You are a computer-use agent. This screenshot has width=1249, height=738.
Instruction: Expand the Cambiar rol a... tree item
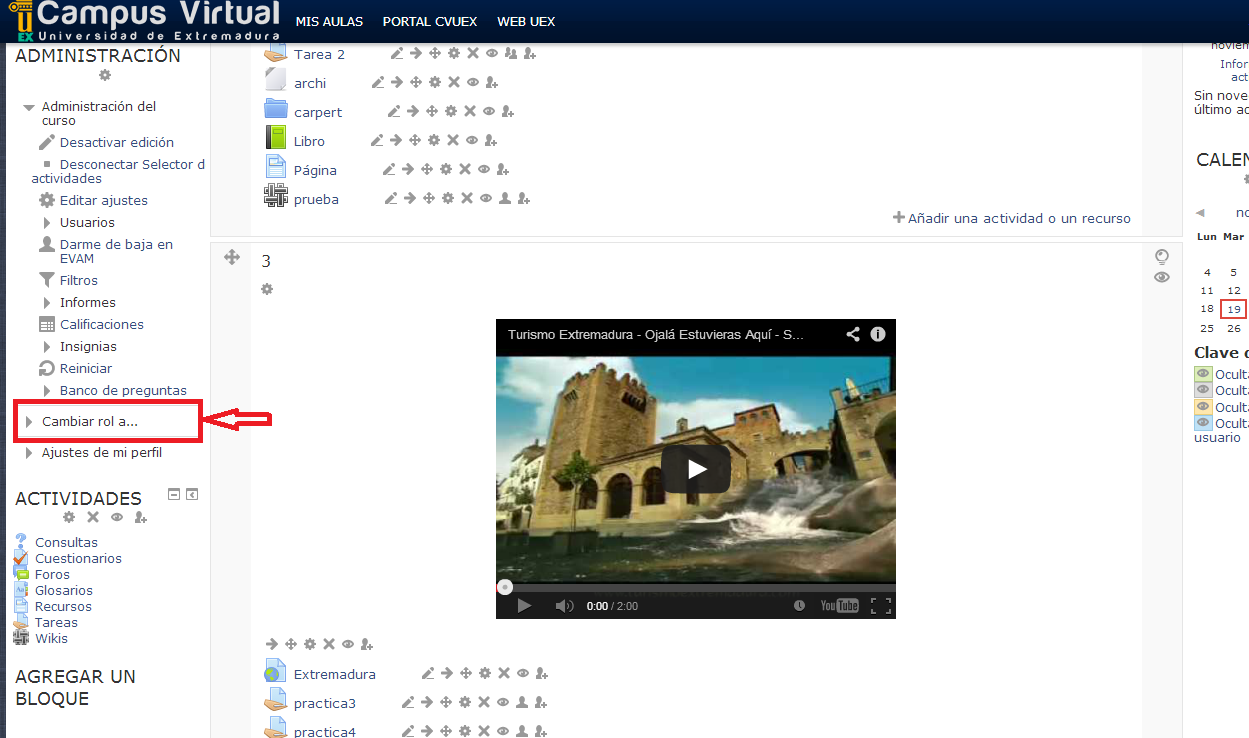(30, 422)
